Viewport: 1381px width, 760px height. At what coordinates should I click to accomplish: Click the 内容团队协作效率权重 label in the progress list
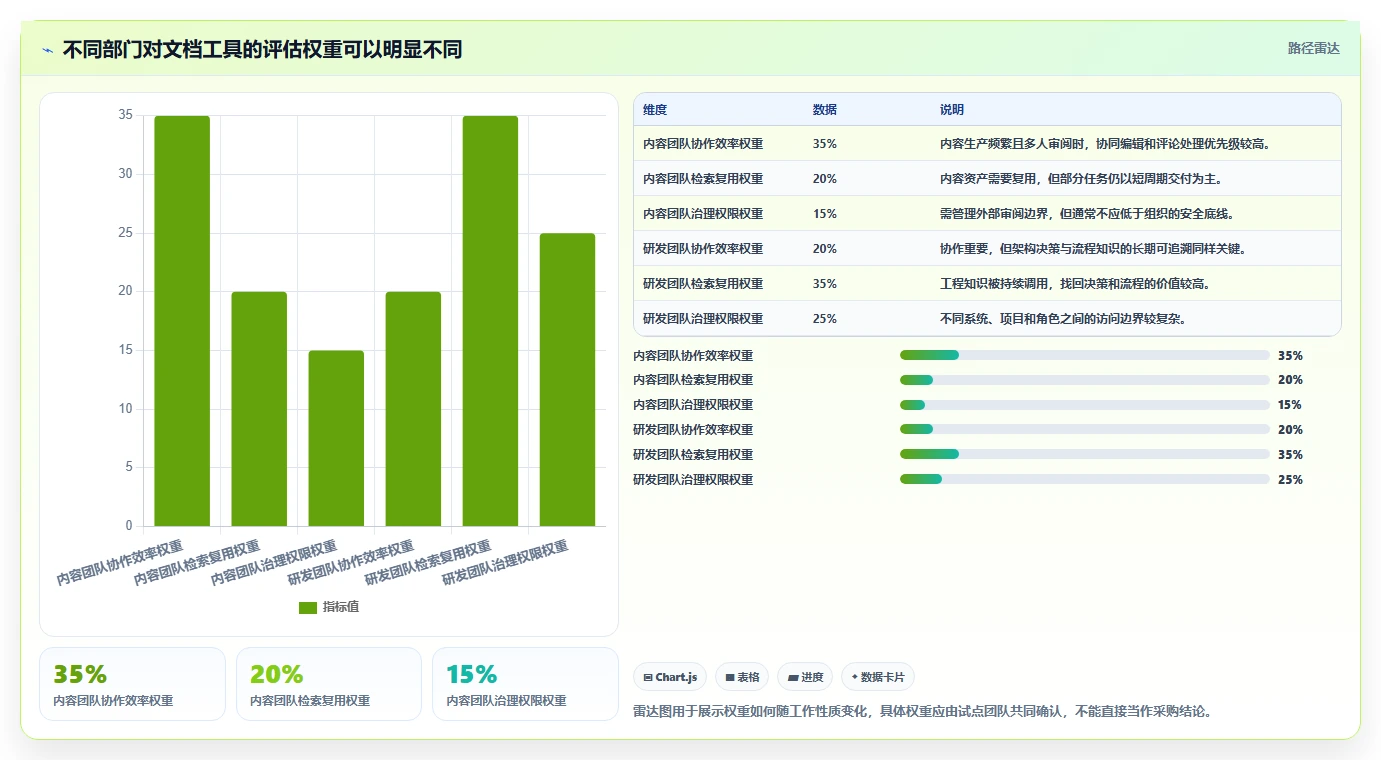693,355
